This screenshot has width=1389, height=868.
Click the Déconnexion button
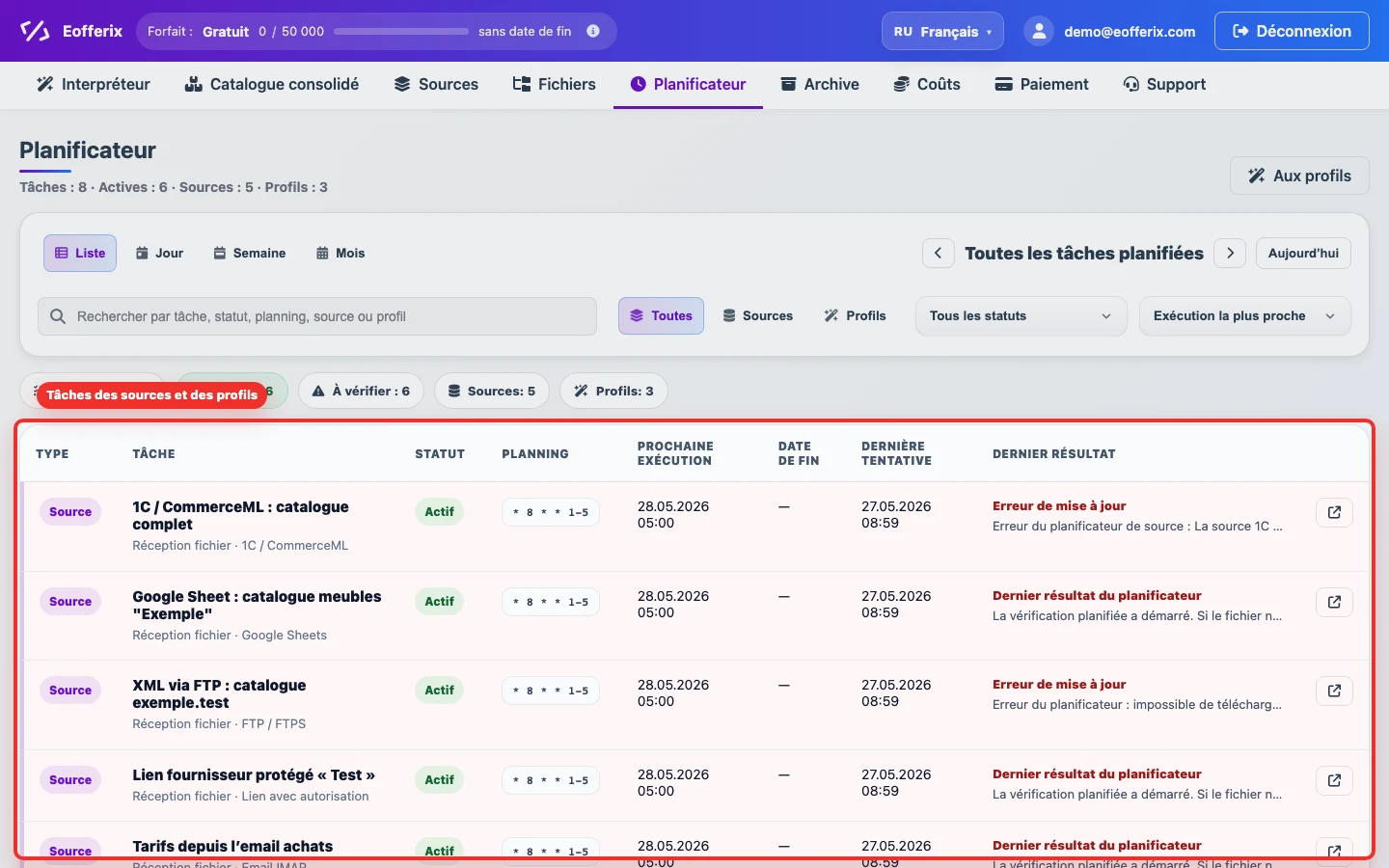click(1292, 31)
